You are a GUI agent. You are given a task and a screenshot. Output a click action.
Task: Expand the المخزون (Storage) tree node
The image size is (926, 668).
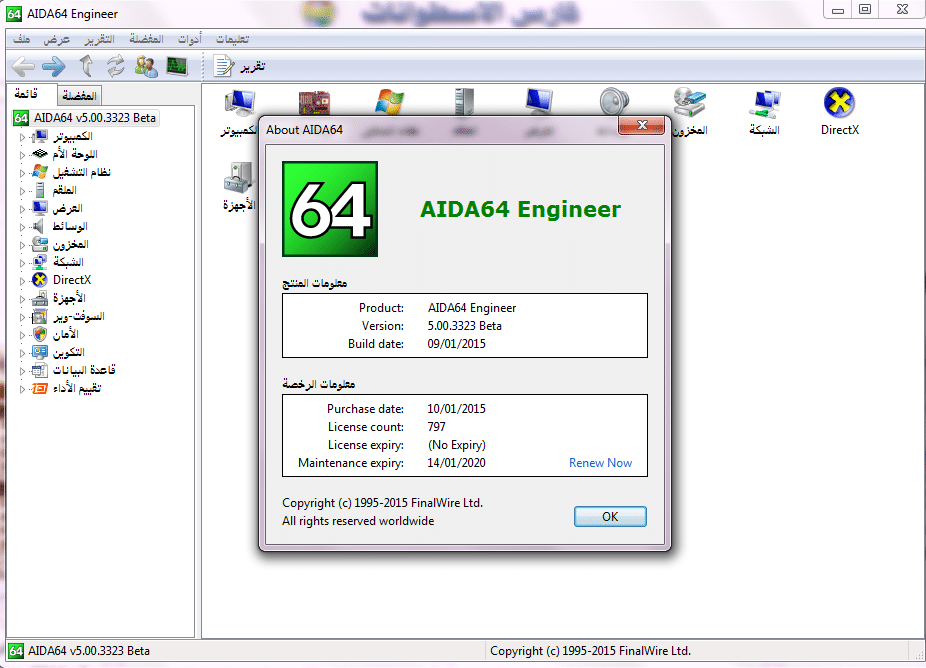tap(22, 245)
